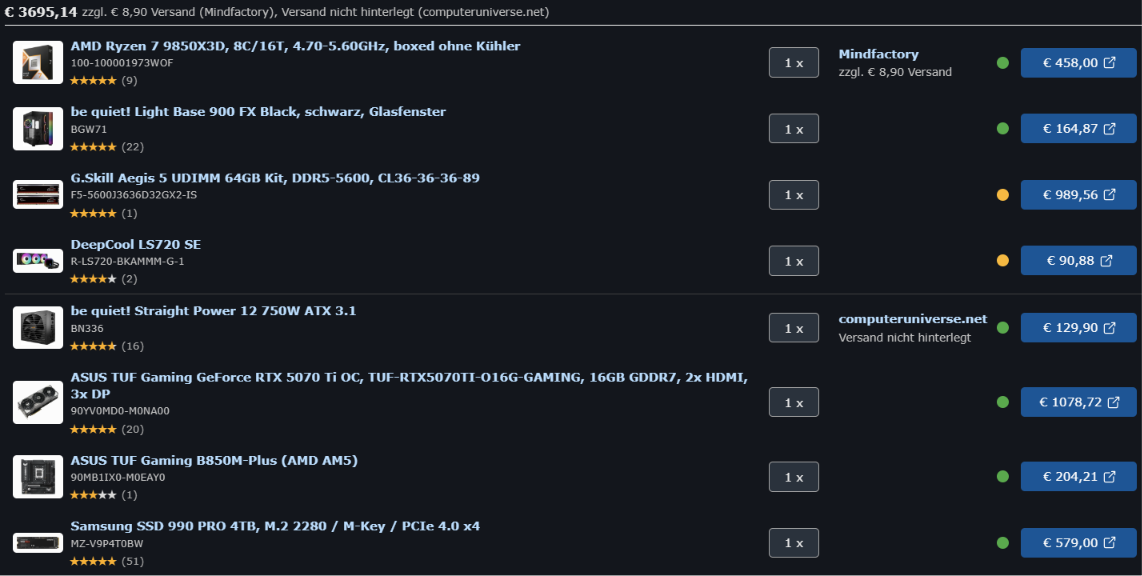Open the € 1078,72 offer for the RTX 5070 Ti
Viewport: 1142px width, 576px height.
coord(1079,402)
